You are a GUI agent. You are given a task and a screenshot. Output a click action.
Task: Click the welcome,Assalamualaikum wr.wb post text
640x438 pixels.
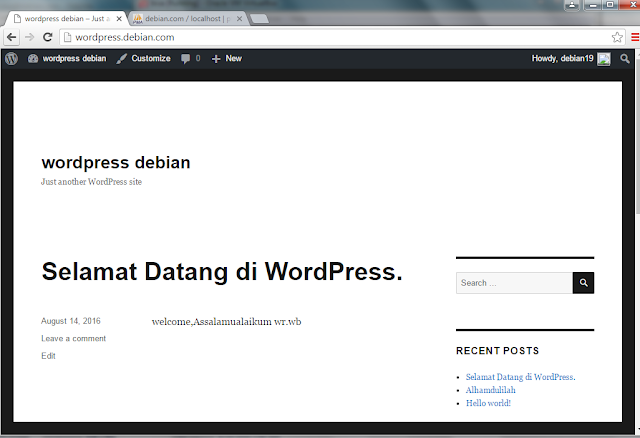(x=227, y=322)
